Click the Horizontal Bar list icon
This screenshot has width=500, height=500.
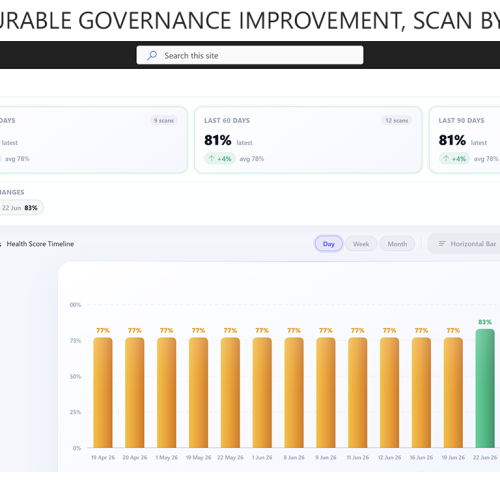pyautogui.click(x=442, y=244)
